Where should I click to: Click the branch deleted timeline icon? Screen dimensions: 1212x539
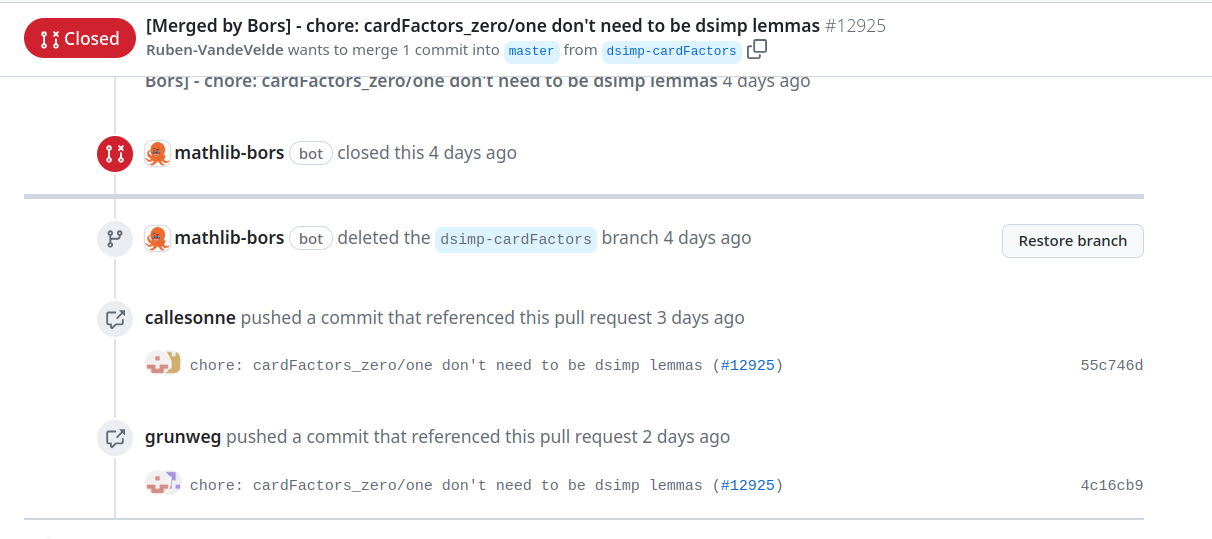pyautogui.click(x=114, y=239)
